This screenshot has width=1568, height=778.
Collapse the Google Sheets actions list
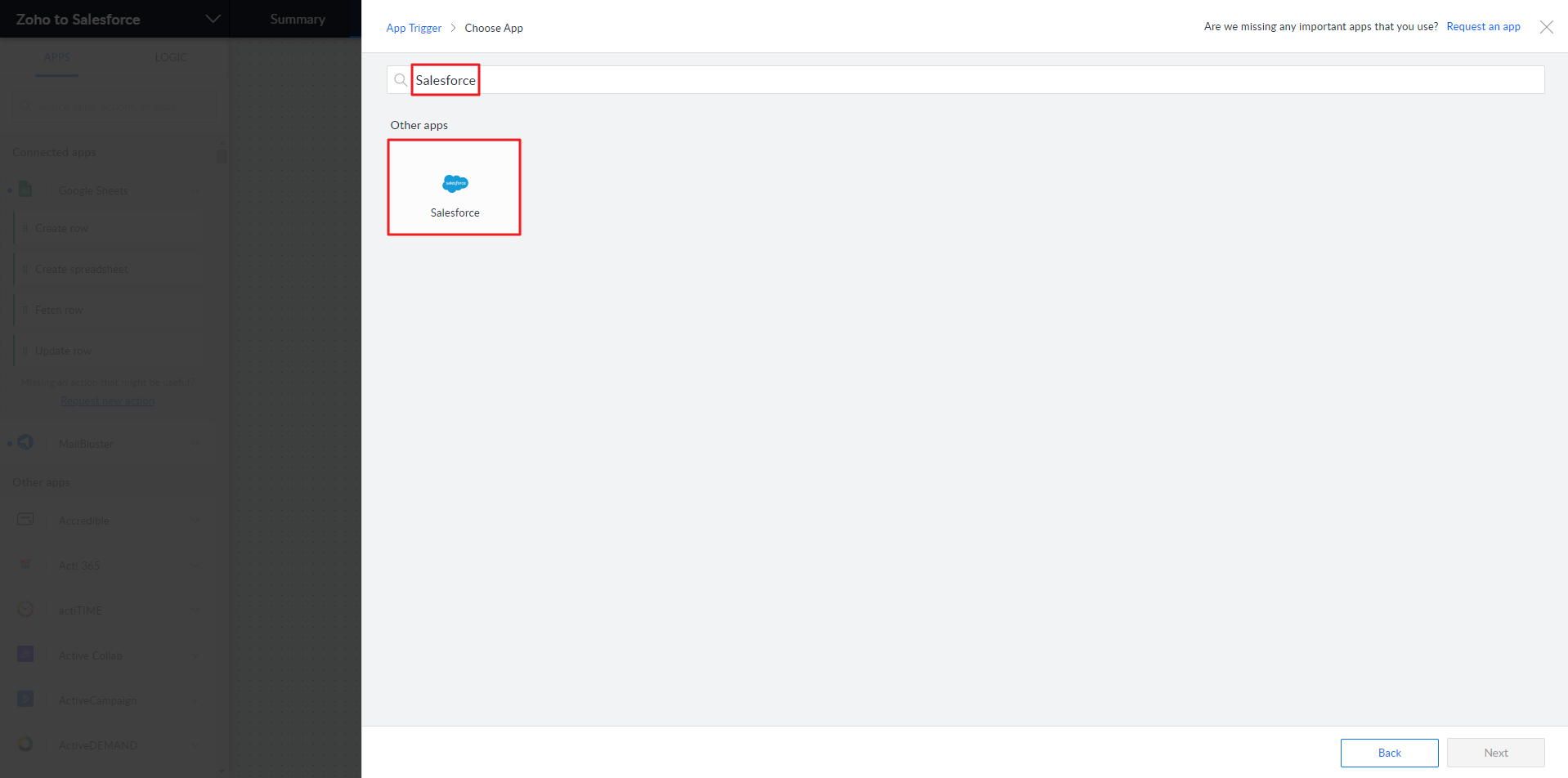(x=195, y=190)
